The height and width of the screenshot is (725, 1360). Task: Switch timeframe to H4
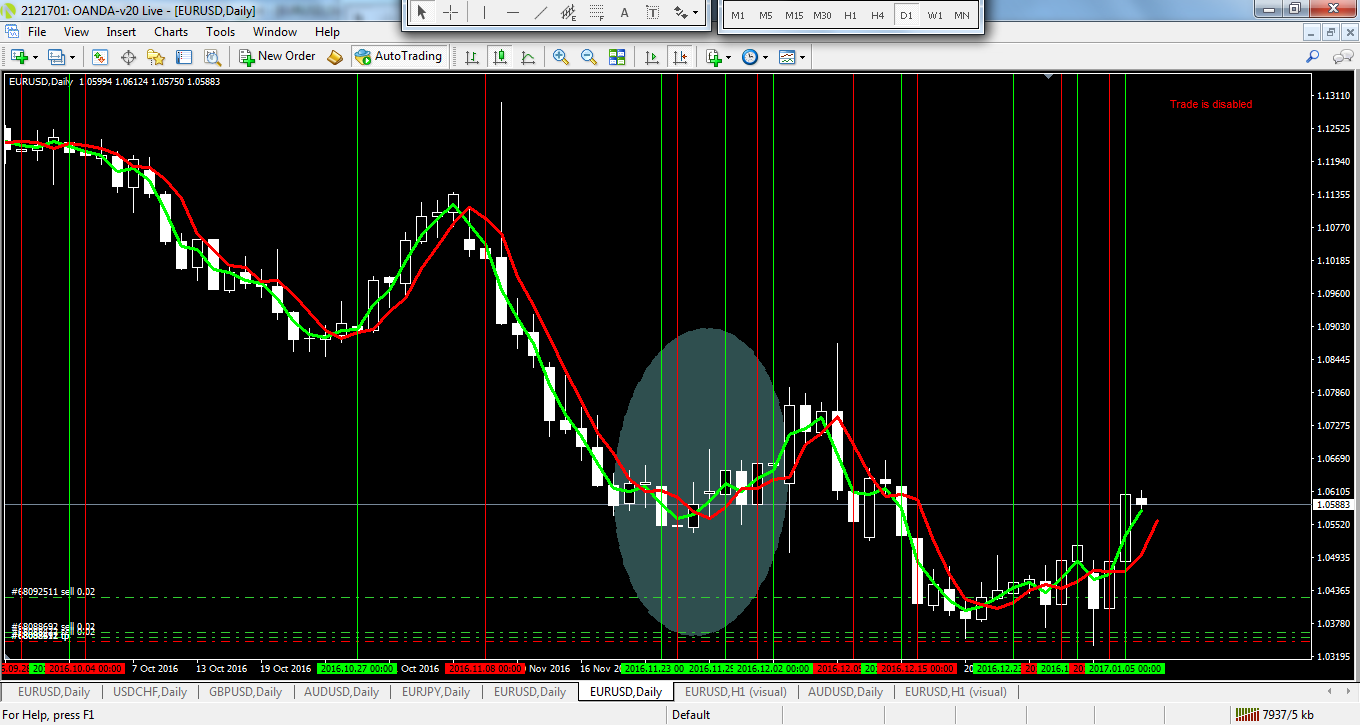877,15
